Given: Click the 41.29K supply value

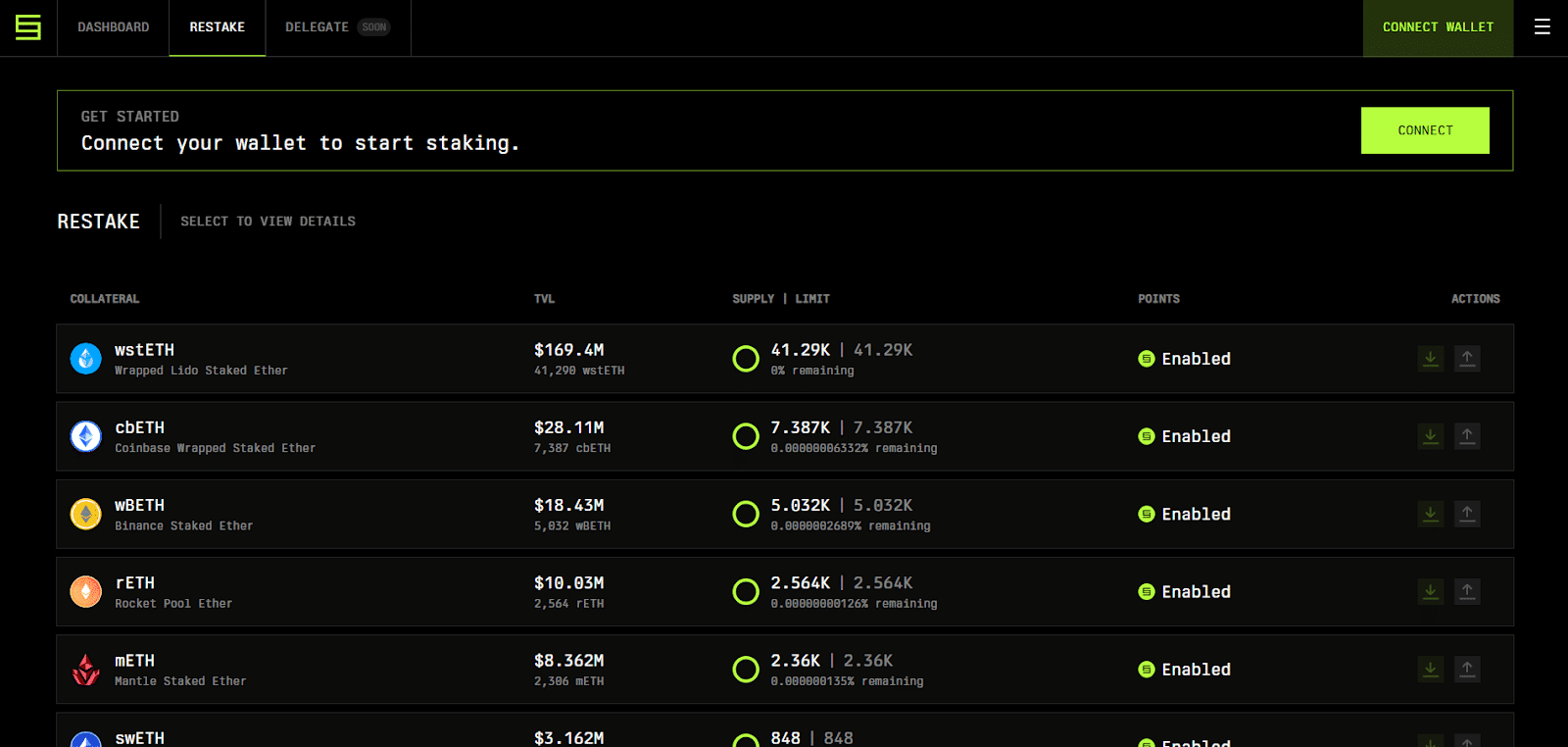Looking at the screenshot, I should coord(801,350).
